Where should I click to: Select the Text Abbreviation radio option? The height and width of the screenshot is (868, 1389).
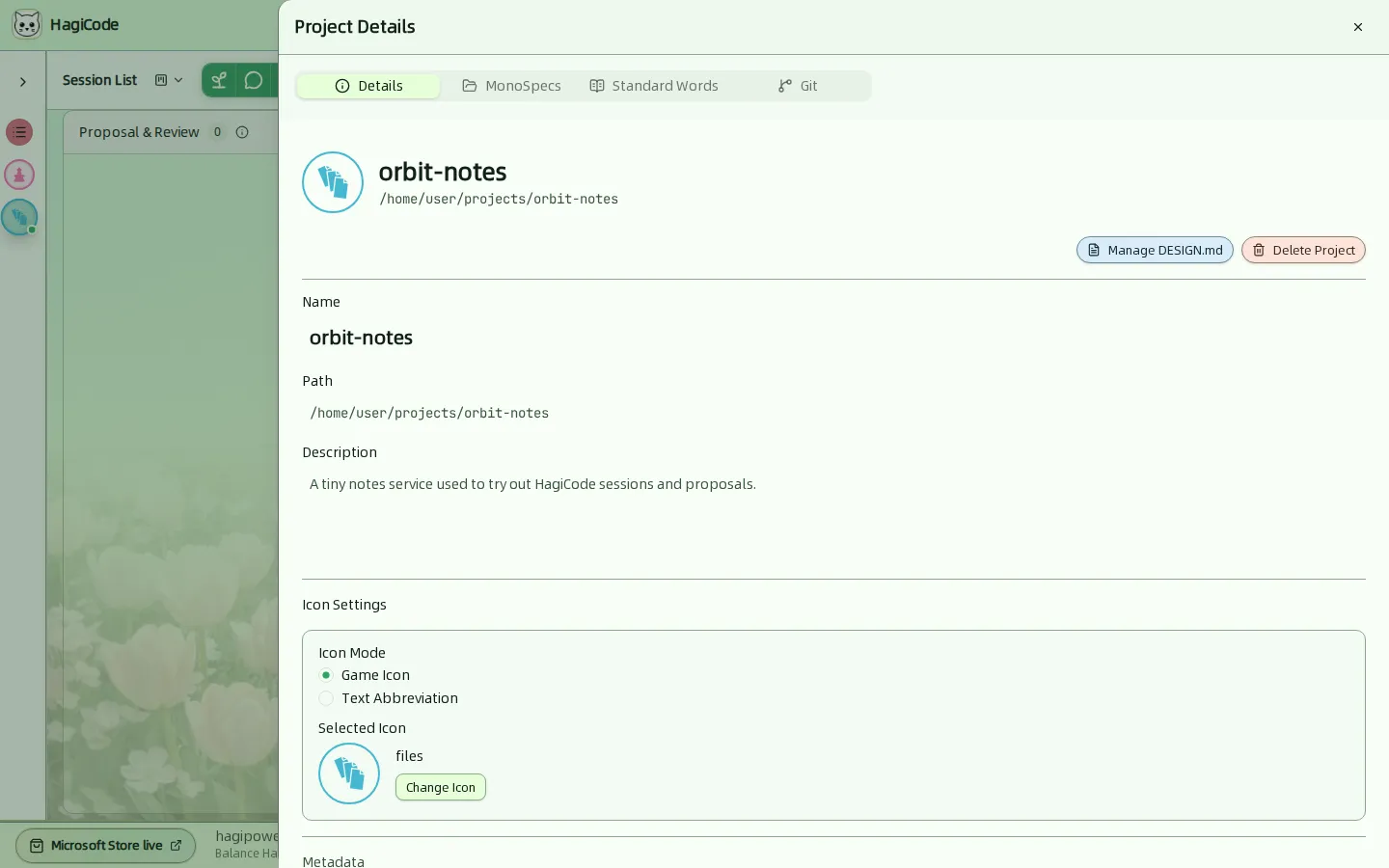coord(326,698)
